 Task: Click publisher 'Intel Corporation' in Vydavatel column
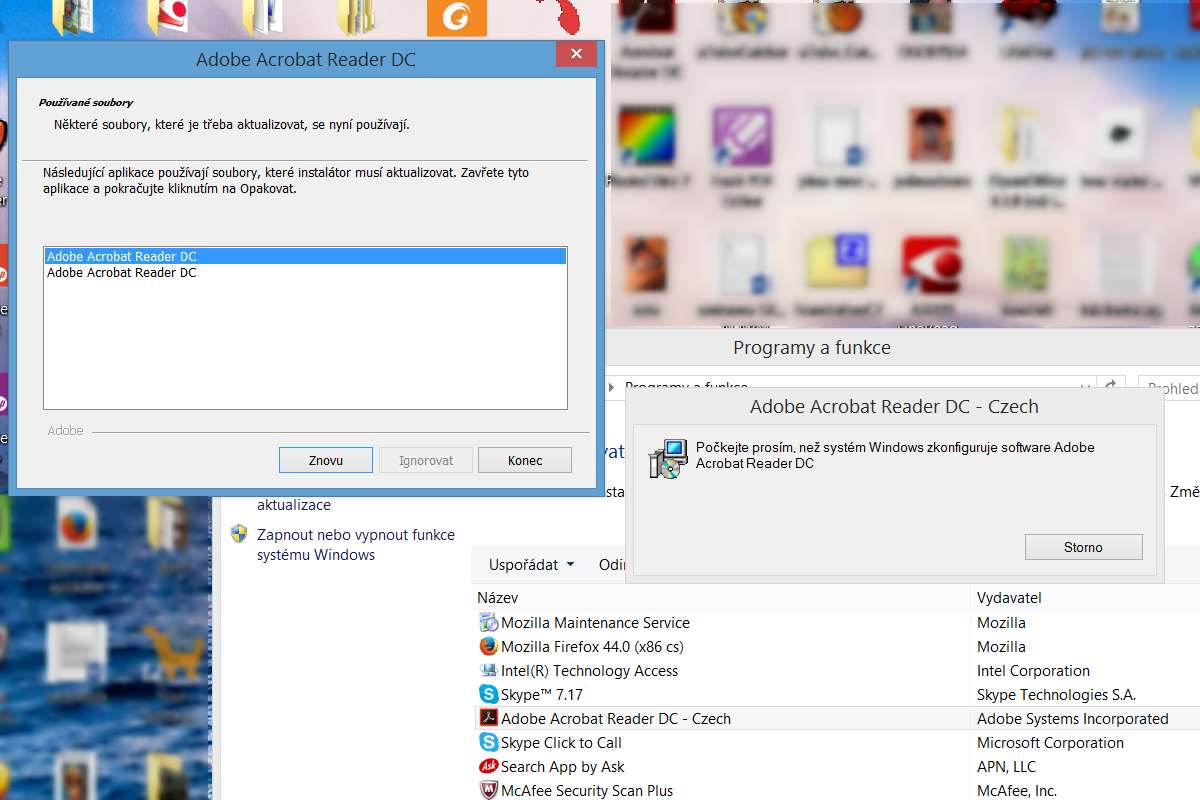click(1033, 671)
